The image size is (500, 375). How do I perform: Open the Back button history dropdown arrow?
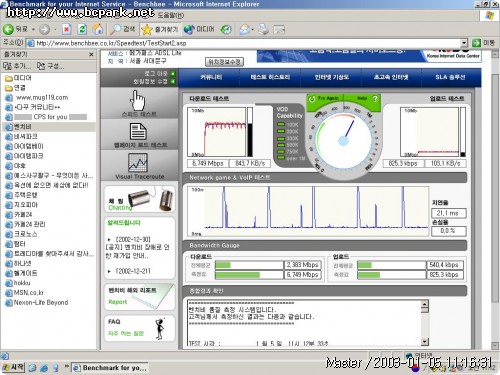tap(33, 30)
